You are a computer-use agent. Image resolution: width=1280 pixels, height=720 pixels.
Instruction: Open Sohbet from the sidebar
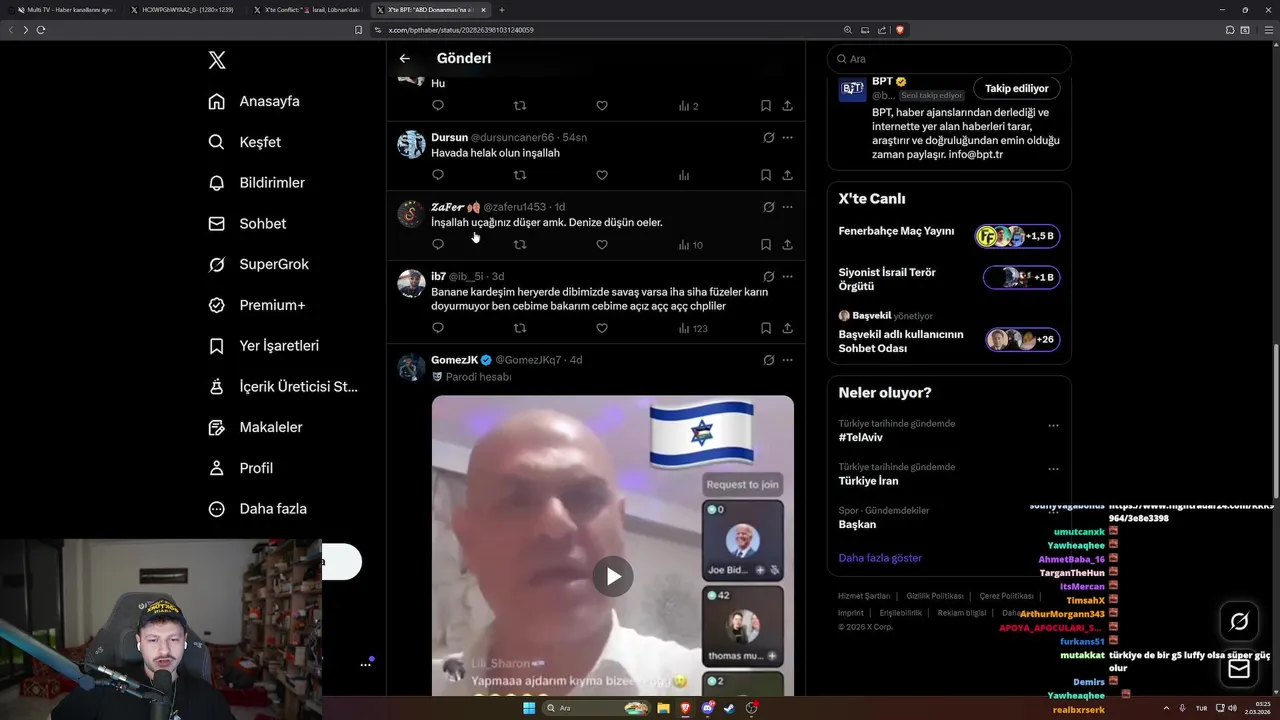click(x=247, y=224)
